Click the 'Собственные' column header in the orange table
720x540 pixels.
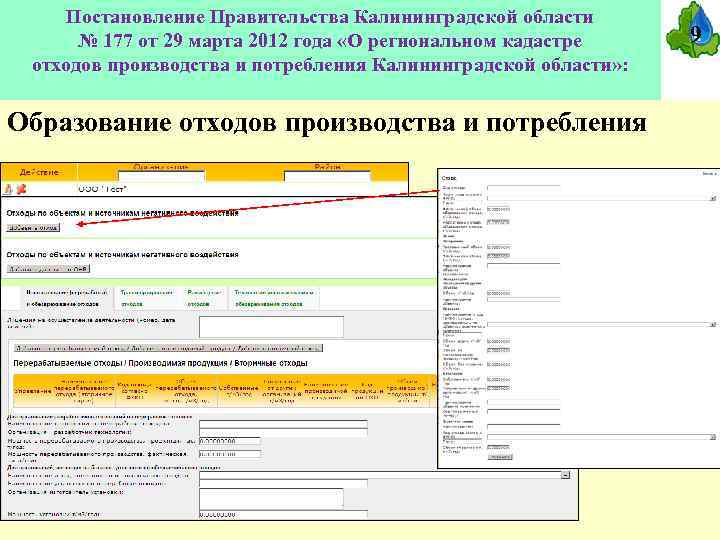pyautogui.click(x=238, y=391)
